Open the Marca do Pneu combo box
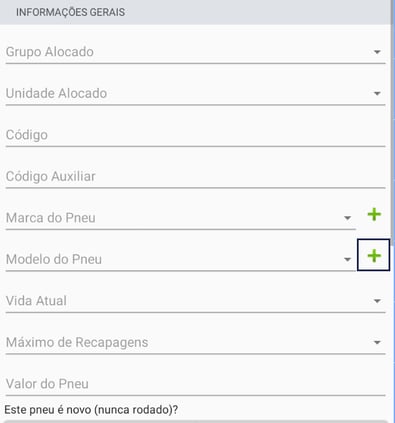The image size is (395, 423). (180, 219)
